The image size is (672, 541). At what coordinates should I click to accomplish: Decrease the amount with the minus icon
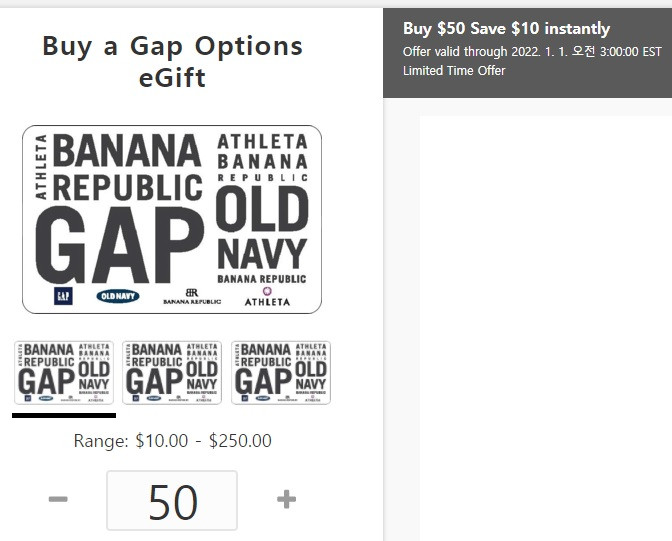click(58, 499)
